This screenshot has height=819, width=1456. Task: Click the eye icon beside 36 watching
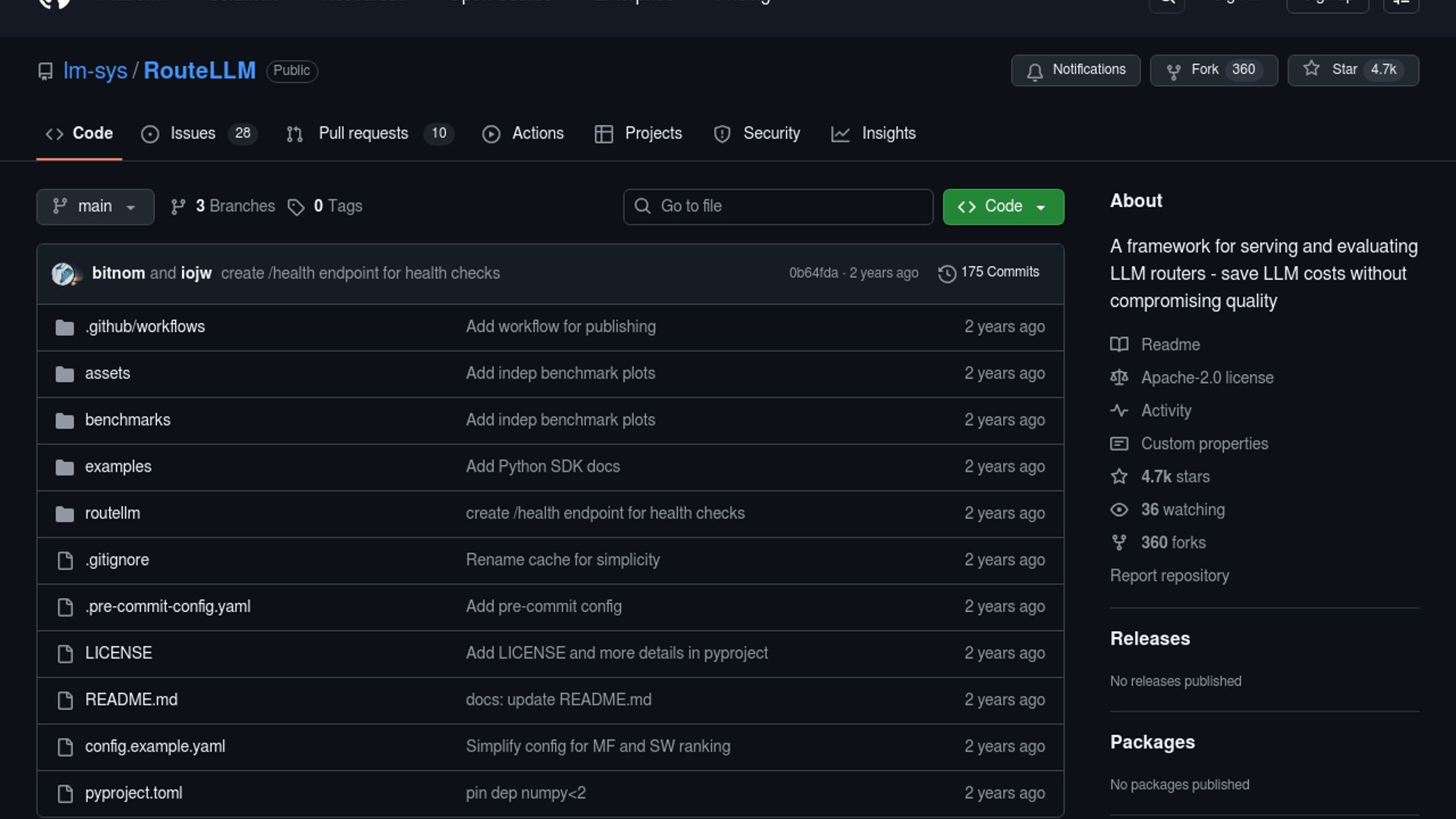[1119, 510]
